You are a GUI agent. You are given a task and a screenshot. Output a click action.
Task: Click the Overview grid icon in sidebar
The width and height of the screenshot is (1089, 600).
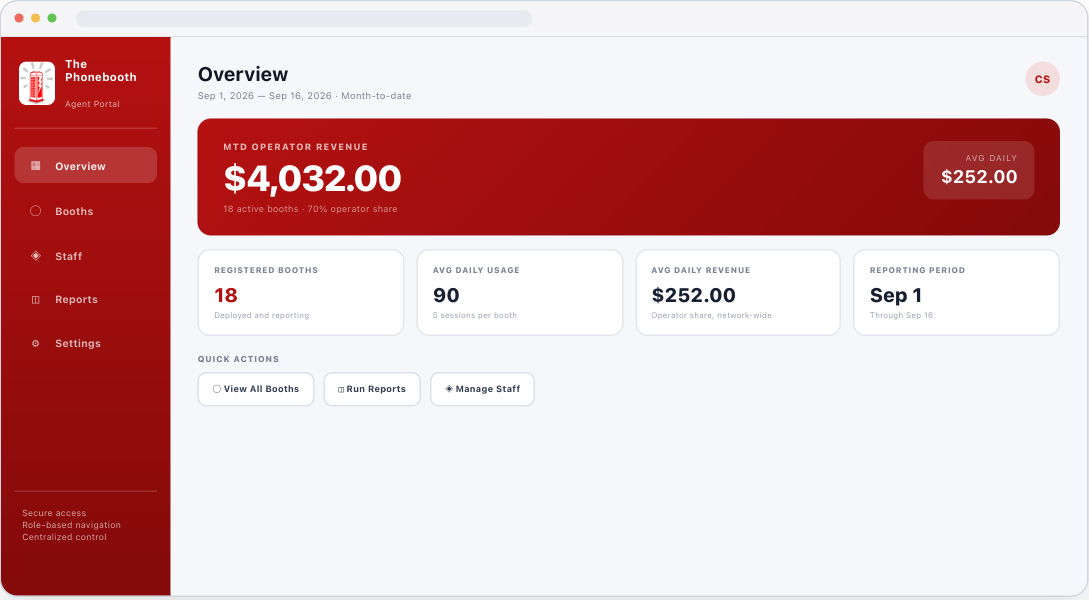click(35, 166)
